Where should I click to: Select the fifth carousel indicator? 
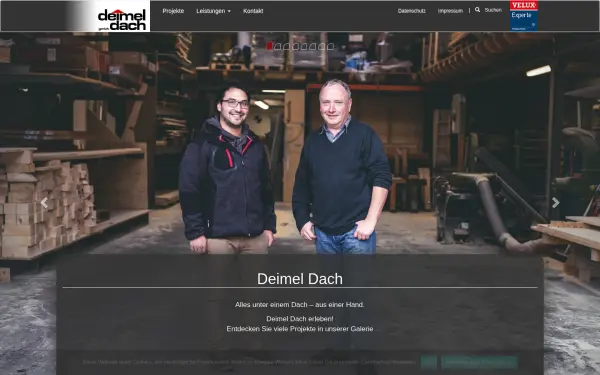tap(304, 46)
